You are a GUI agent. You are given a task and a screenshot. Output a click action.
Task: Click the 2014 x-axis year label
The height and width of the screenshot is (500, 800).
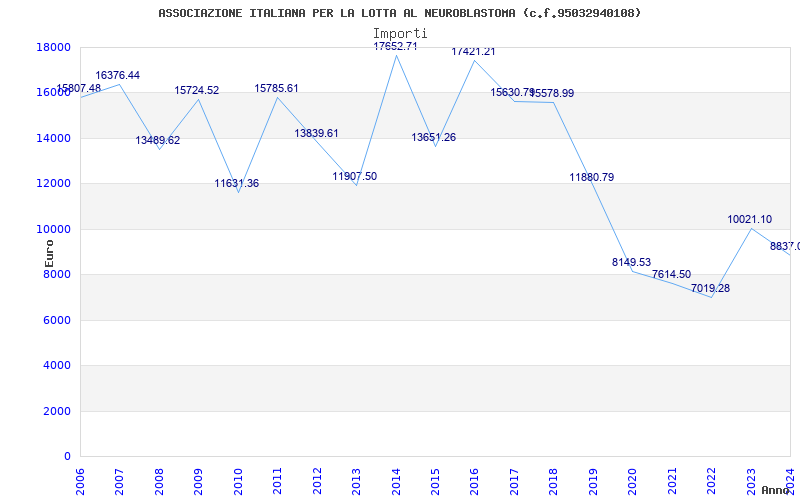pyautogui.click(x=396, y=481)
